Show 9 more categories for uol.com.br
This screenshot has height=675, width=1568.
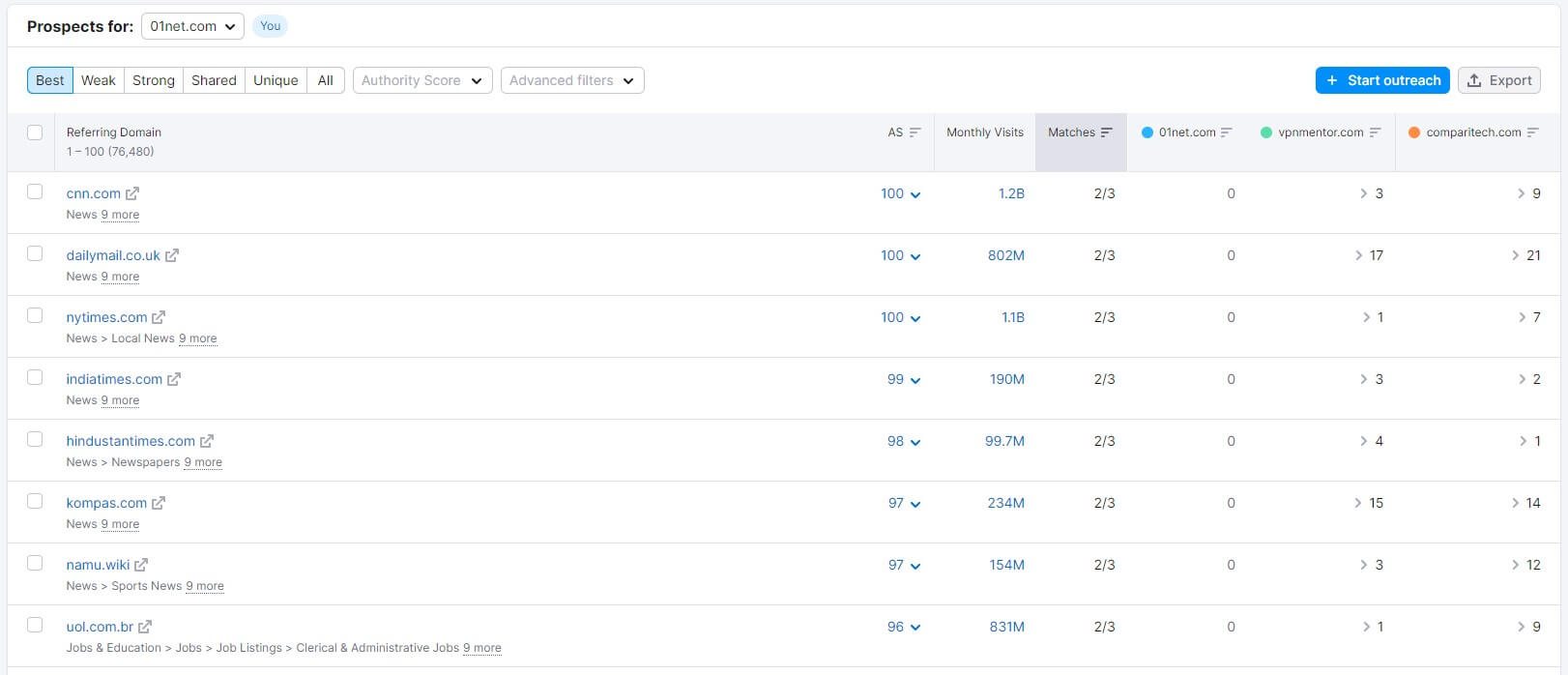(482, 648)
